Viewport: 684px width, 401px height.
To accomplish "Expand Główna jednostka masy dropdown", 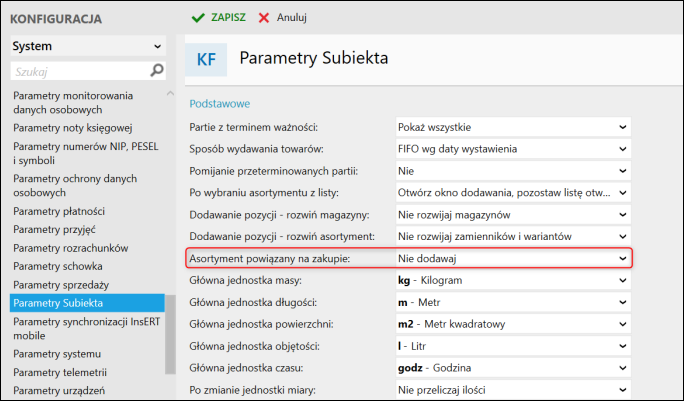I will point(512,280).
